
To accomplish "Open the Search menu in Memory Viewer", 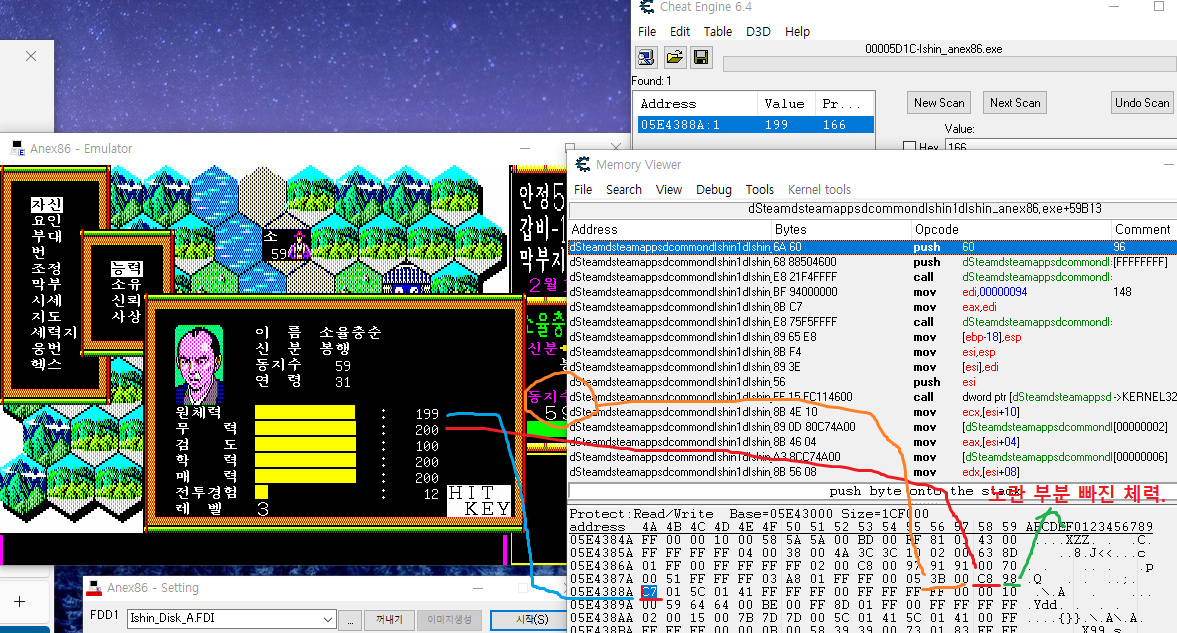I will click(x=624, y=190).
